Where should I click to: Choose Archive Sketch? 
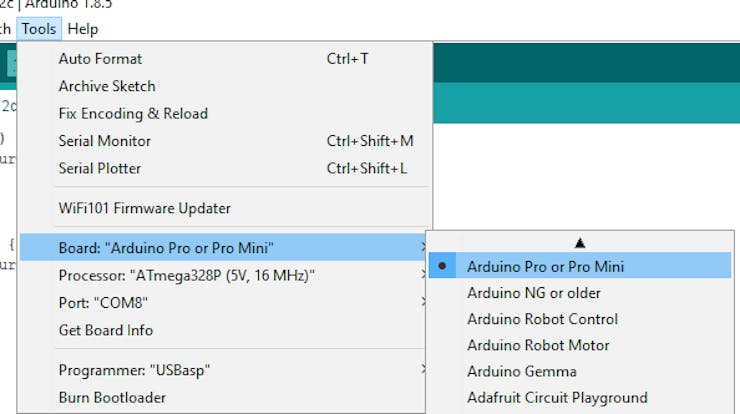point(225,86)
